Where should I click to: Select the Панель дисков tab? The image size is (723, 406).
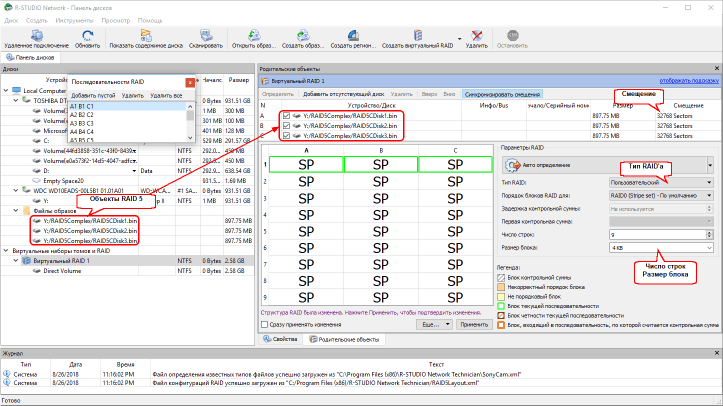(x=30, y=58)
